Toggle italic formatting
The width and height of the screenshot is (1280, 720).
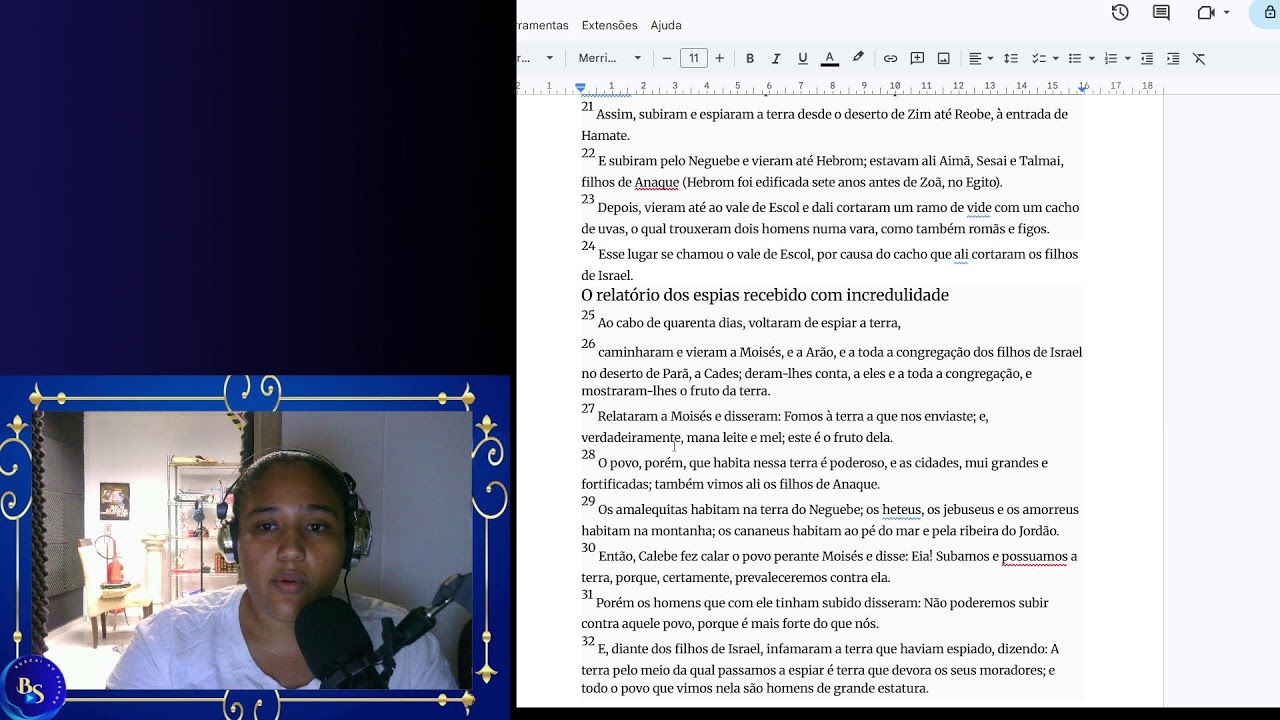[x=776, y=58]
